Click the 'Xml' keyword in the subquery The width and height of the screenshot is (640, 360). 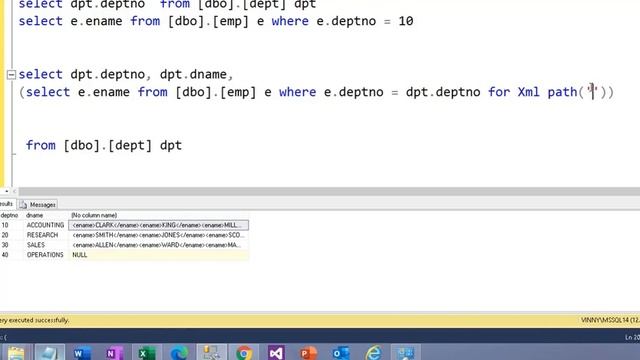pos(529,92)
